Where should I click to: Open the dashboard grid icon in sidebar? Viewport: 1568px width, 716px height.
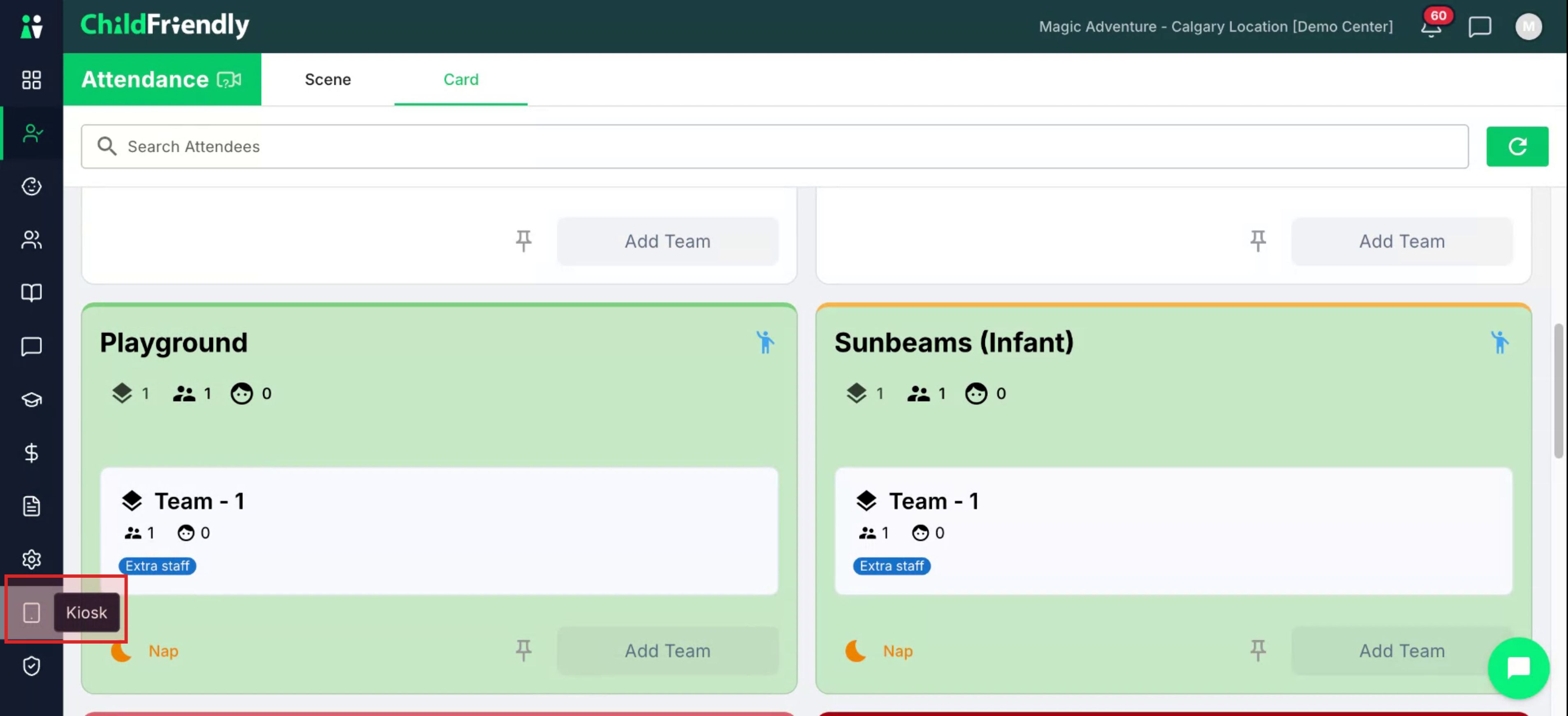point(31,80)
